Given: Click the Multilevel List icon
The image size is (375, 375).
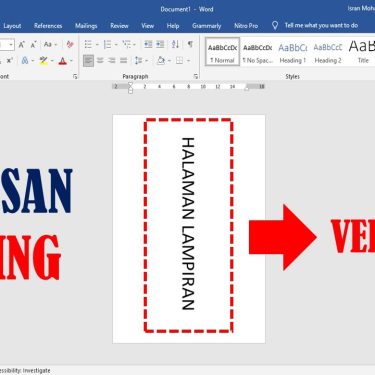Looking at the screenshot, I should tap(126, 44).
